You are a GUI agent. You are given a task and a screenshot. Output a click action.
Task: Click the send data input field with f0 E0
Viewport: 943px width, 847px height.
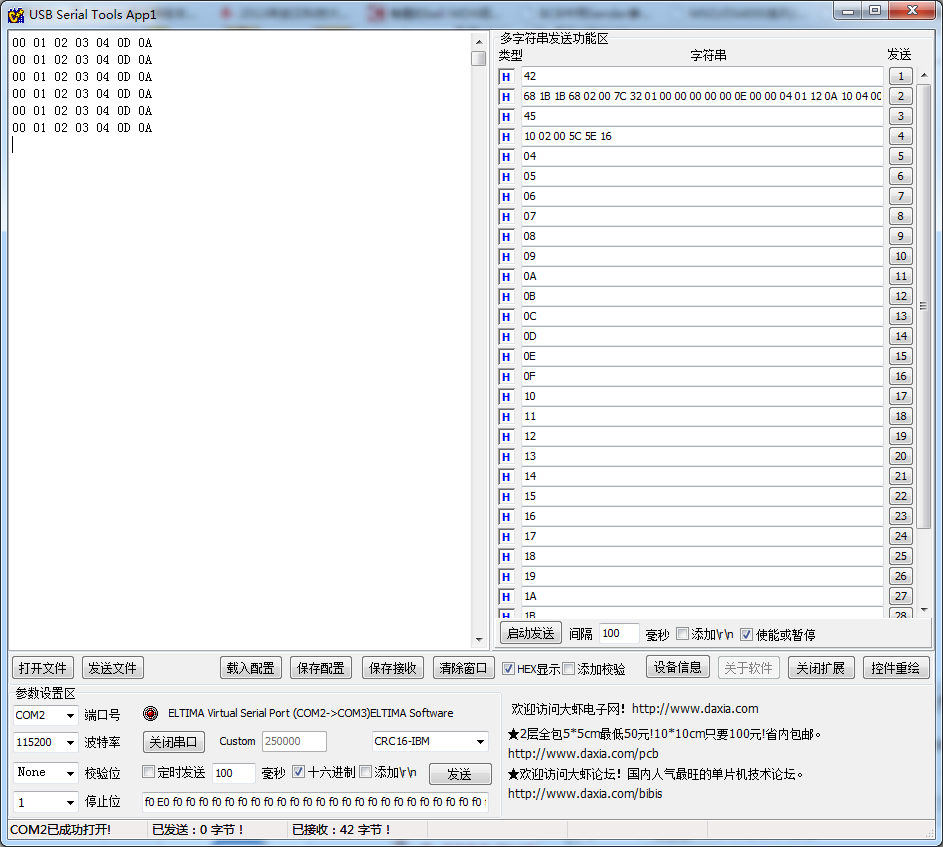pos(315,802)
